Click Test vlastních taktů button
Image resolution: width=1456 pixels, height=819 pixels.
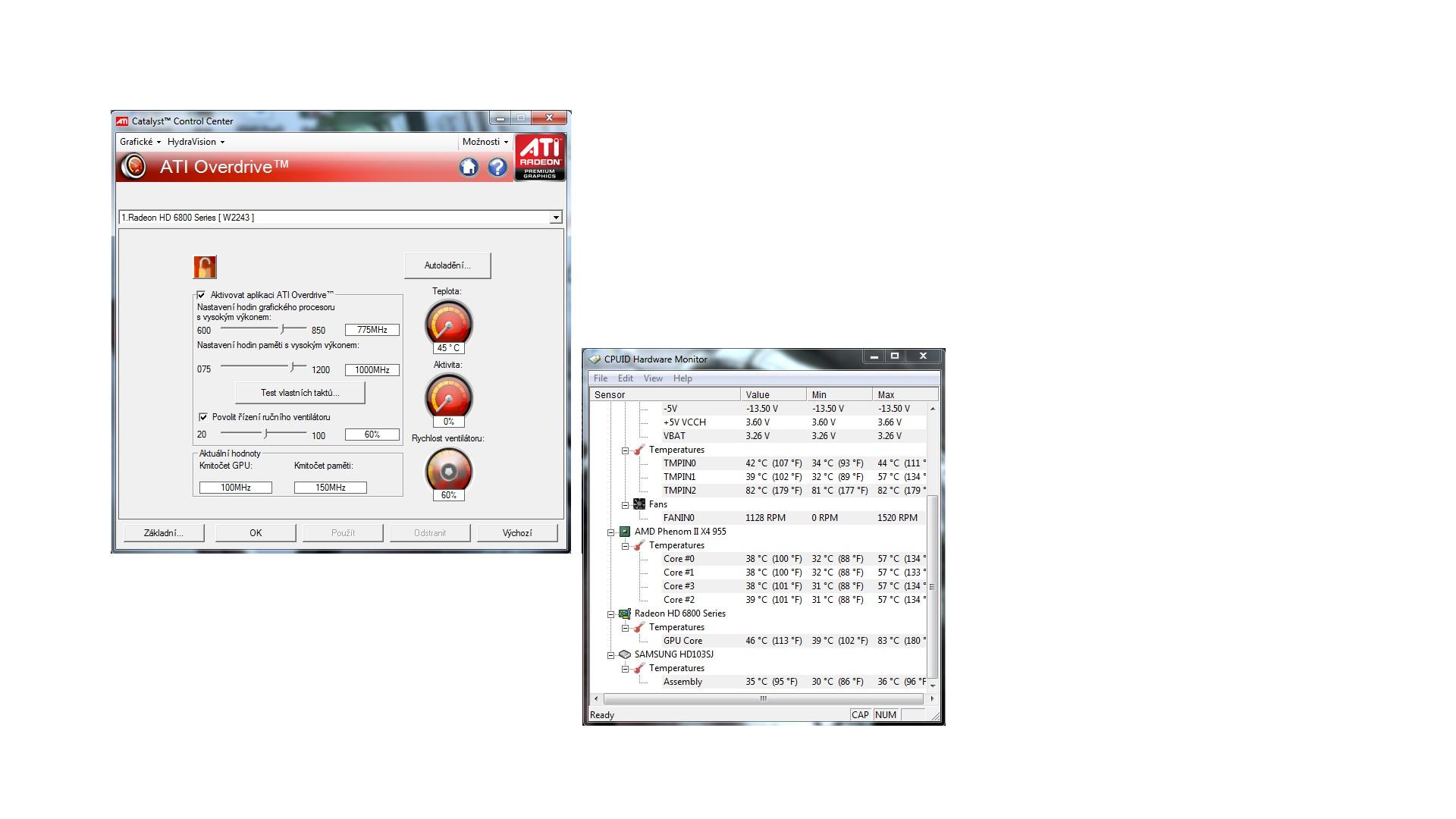(300, 393)
